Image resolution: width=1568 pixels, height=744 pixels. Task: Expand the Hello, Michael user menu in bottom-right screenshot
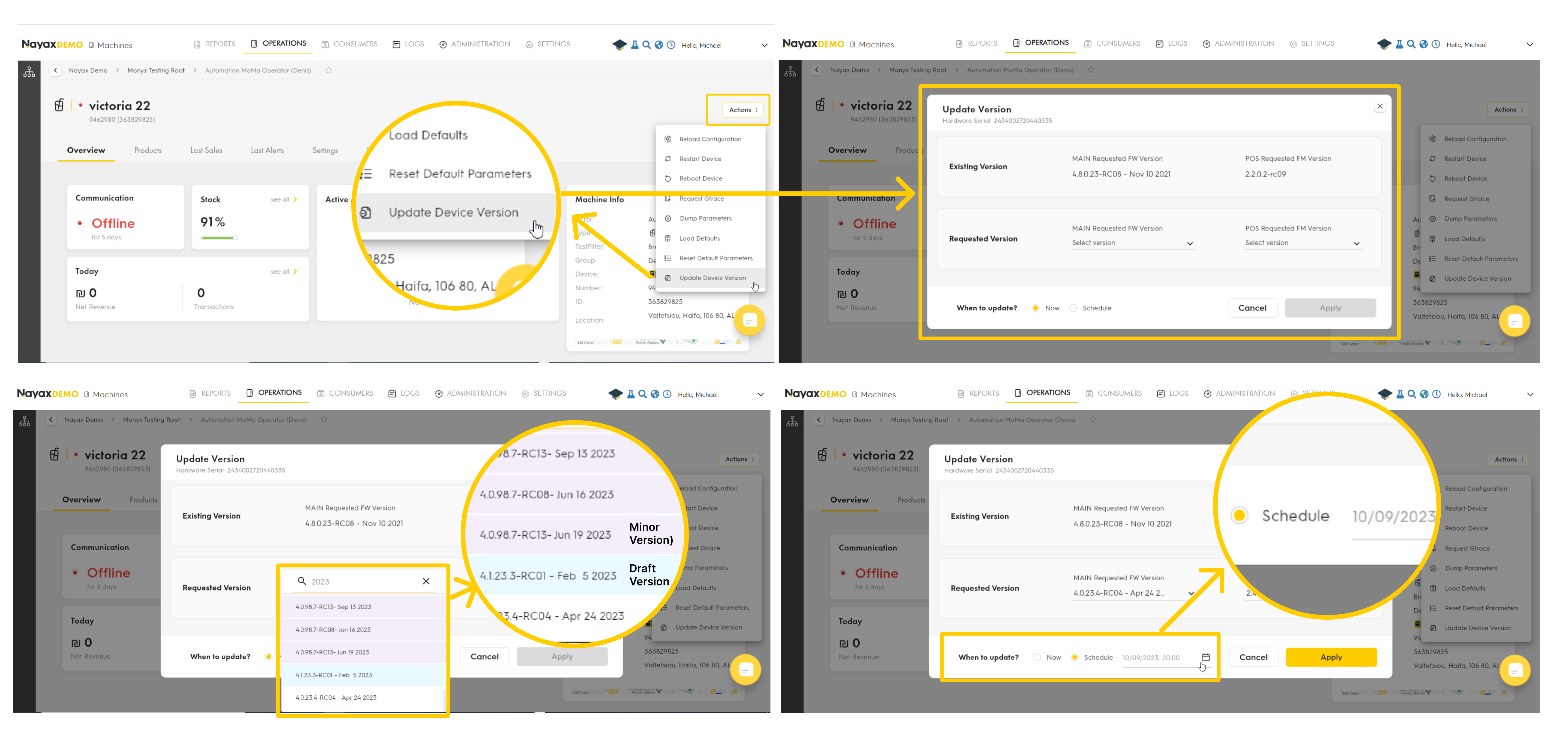click(1530, 395)
